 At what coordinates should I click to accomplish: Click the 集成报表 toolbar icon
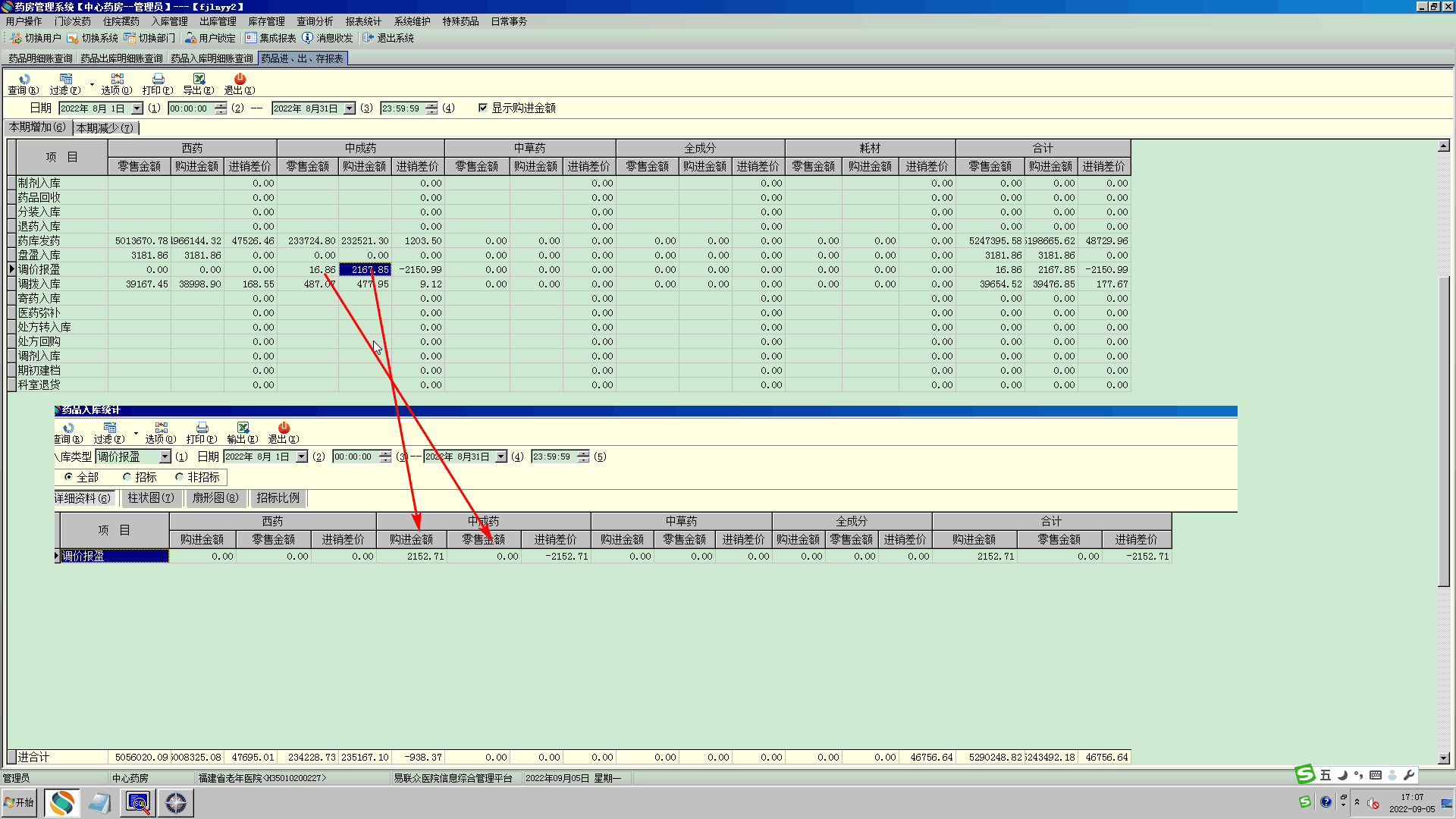pyautogui.click(x=251, y=38)
